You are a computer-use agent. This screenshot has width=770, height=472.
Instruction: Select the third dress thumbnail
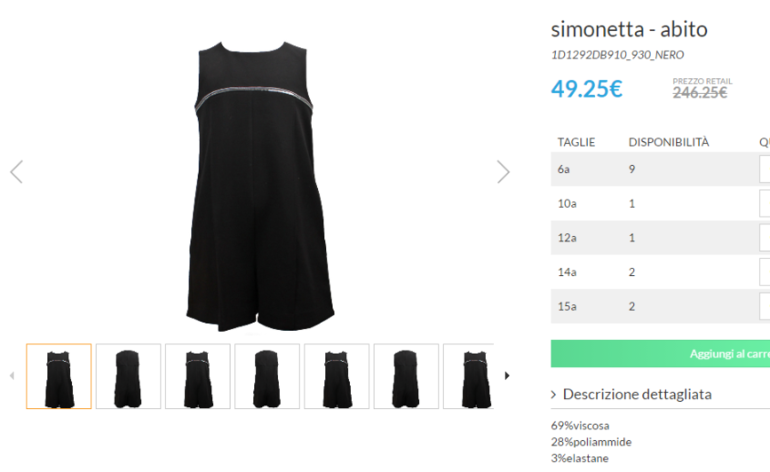tap(198, 376)
